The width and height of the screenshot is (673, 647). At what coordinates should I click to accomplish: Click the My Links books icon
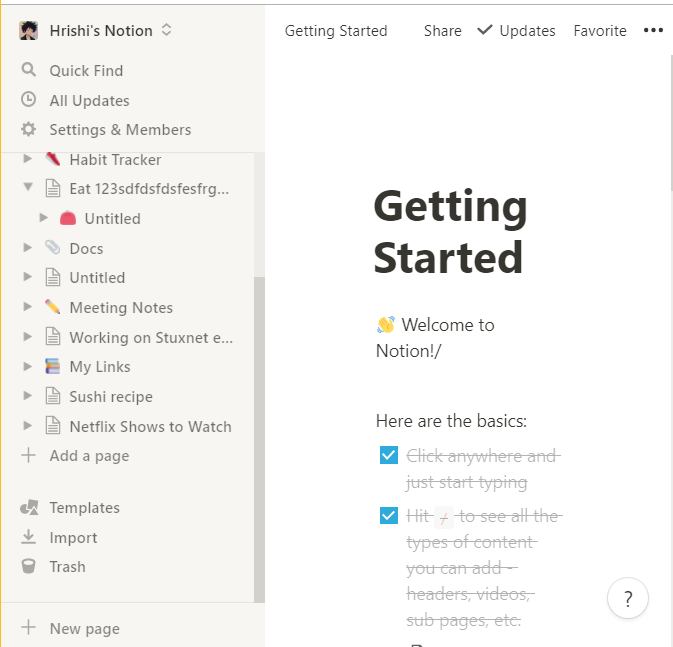click(x=53, y=366)
